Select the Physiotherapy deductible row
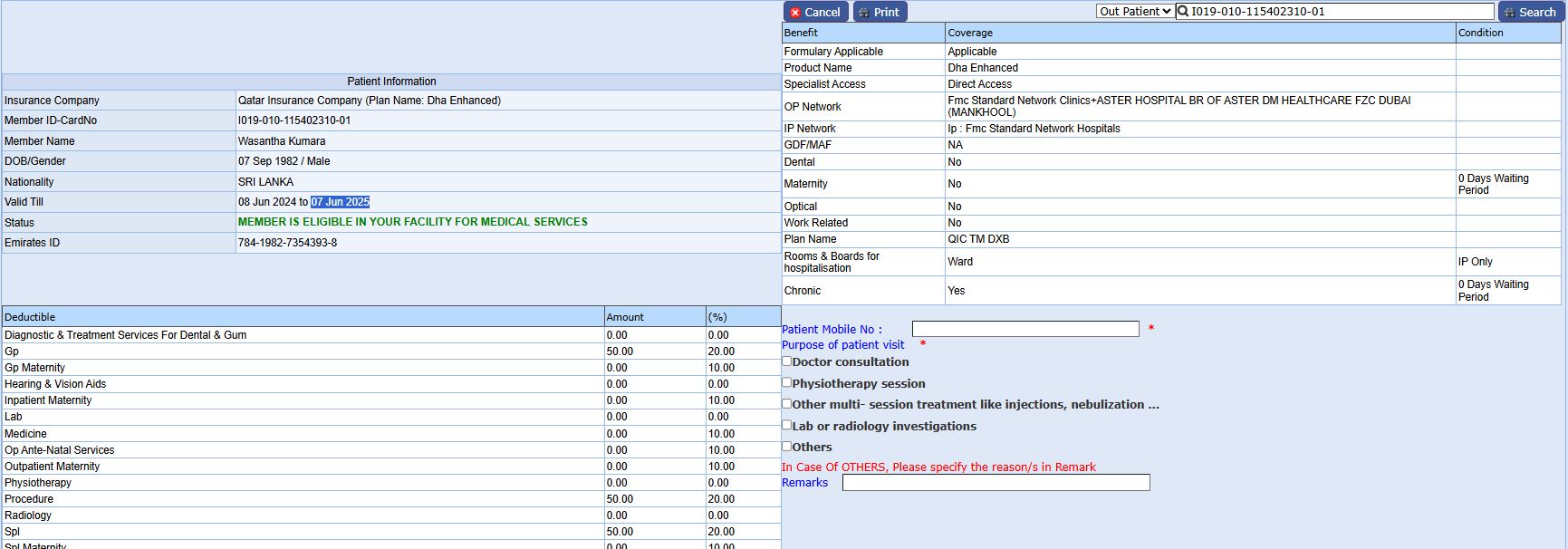 tap(38, 483)
